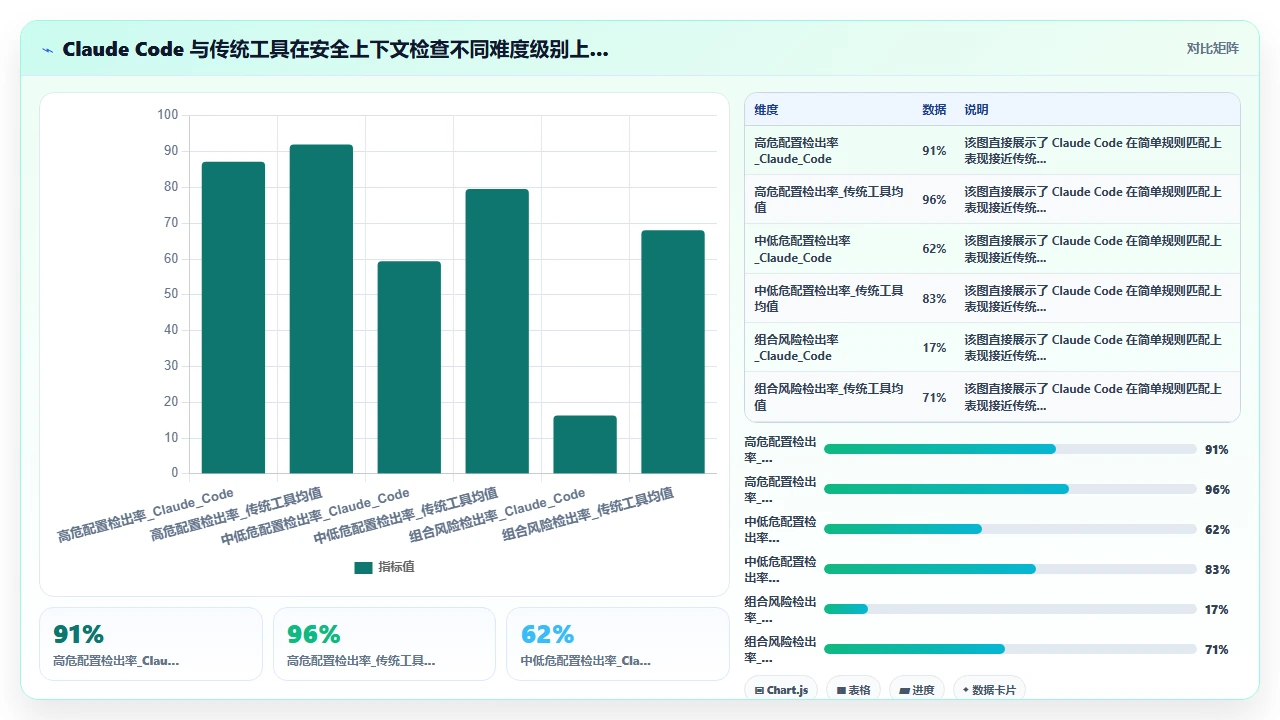The height and width of the screenshot is (720, 1280).
Task: Click table cell 高危配置检出率_传统工具均值
Action: [829, 200]
